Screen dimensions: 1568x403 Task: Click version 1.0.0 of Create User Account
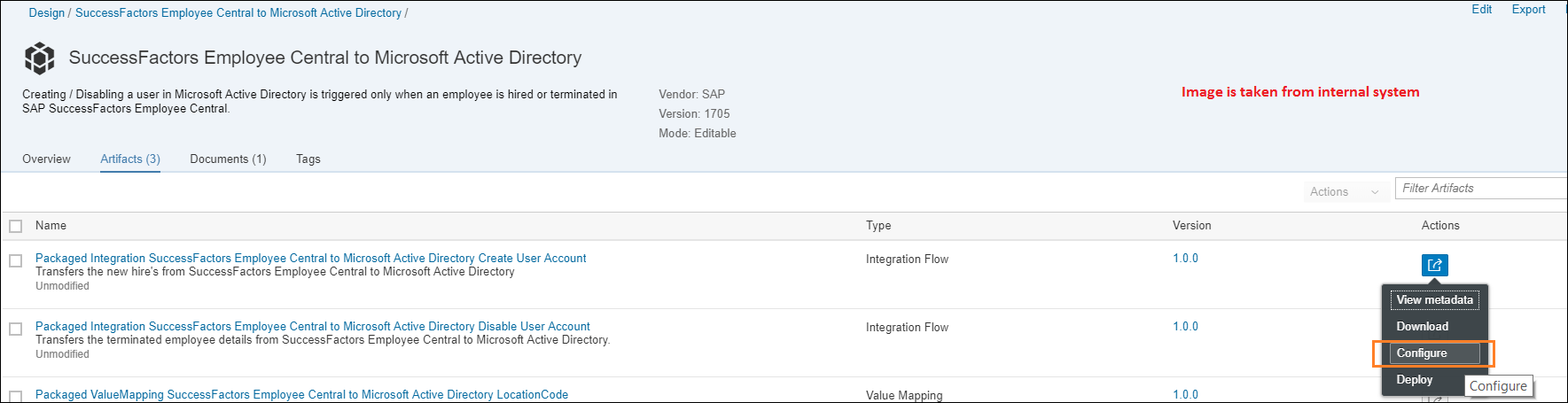[1185, 258]
